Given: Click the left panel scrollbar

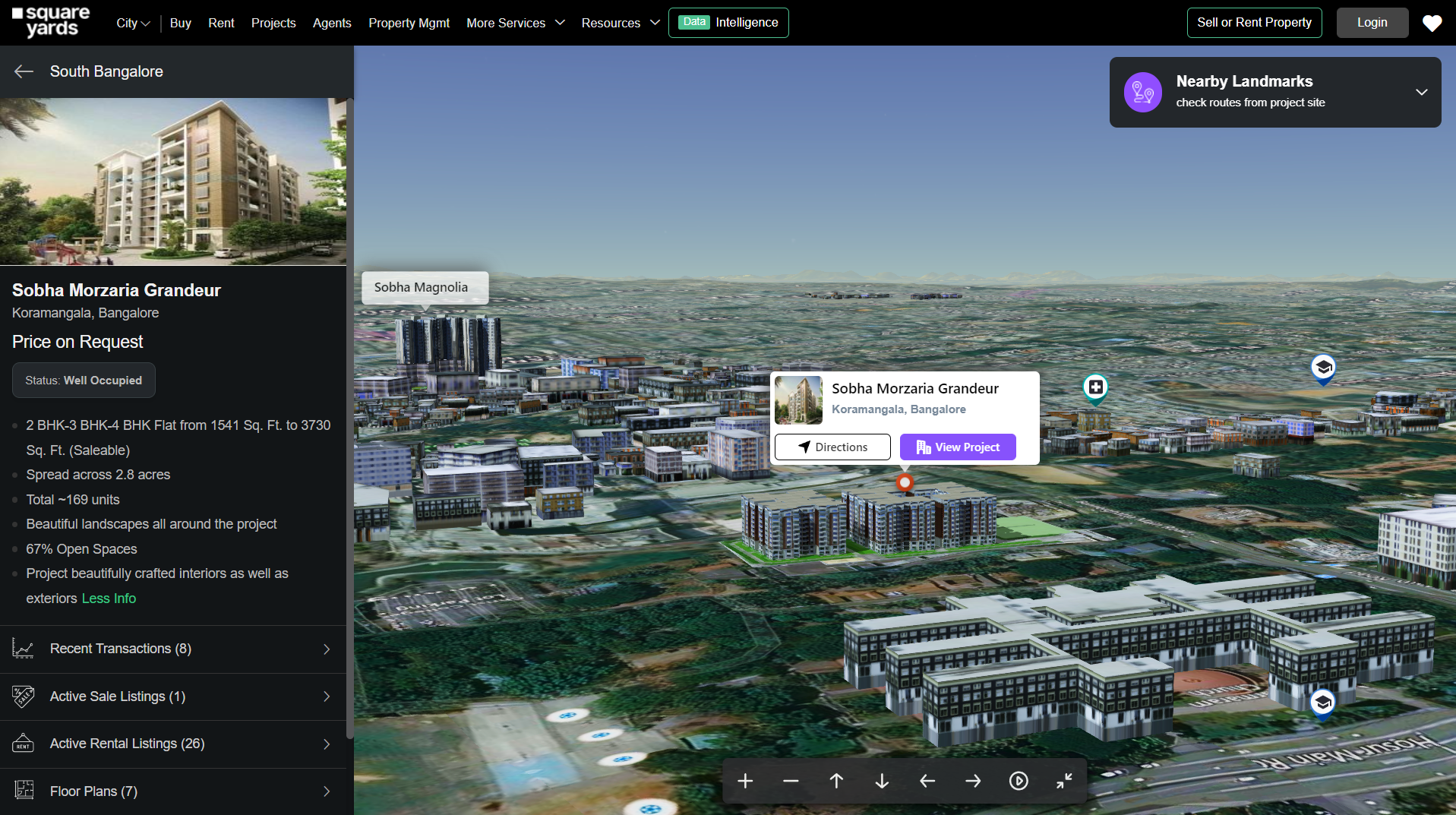Looking at the screenshot, I should 349,418.
